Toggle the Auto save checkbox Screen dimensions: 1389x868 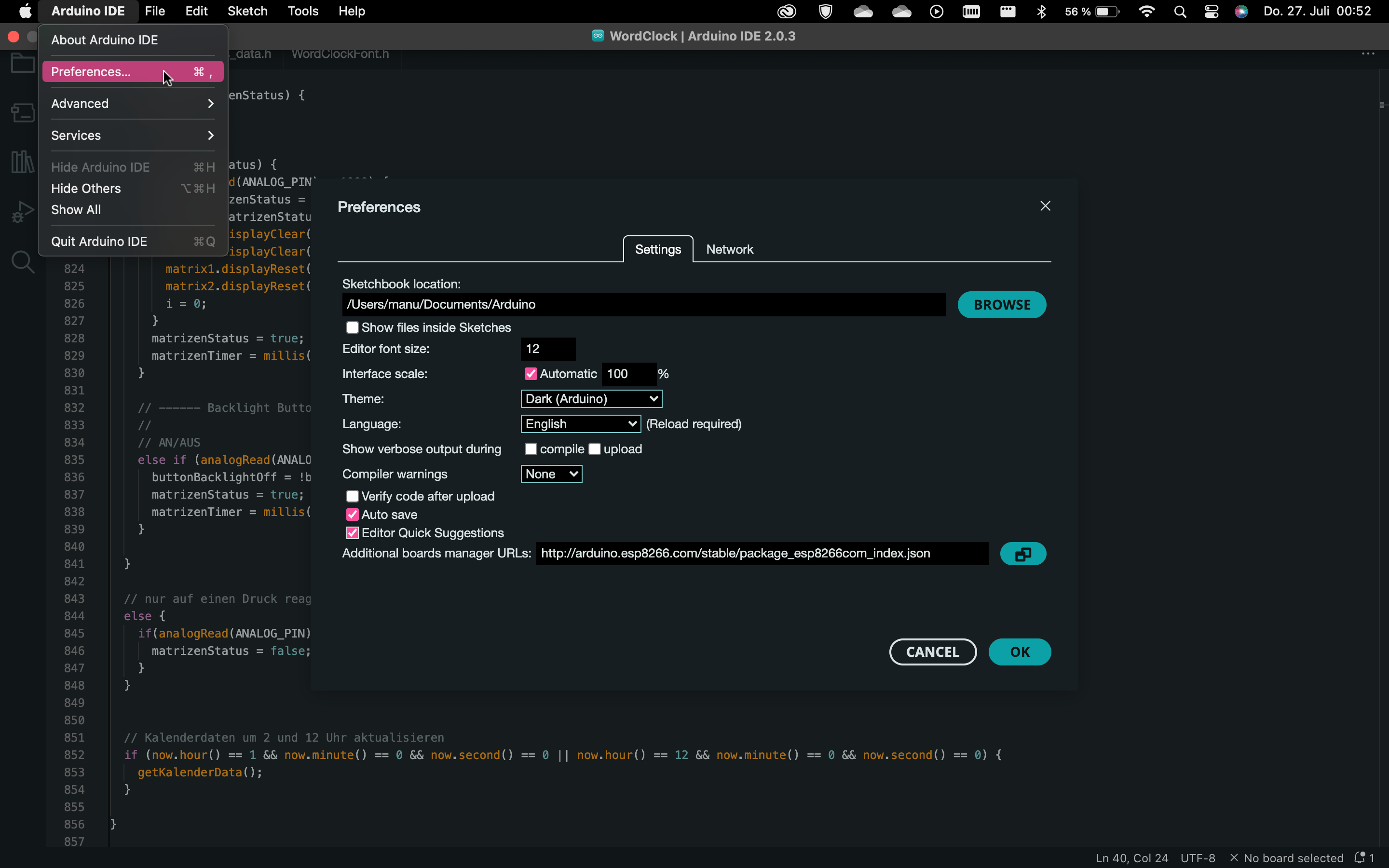pos(353,515)
